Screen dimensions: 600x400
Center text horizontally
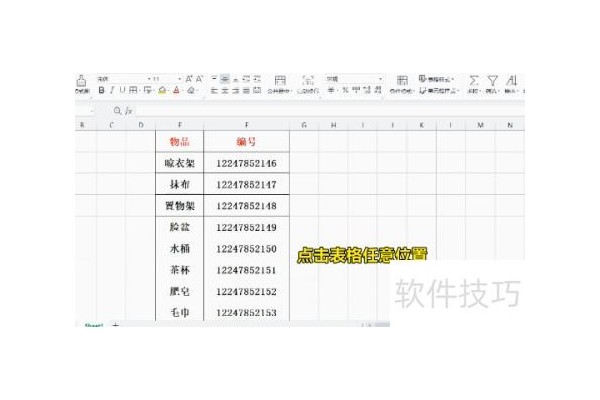225,90
